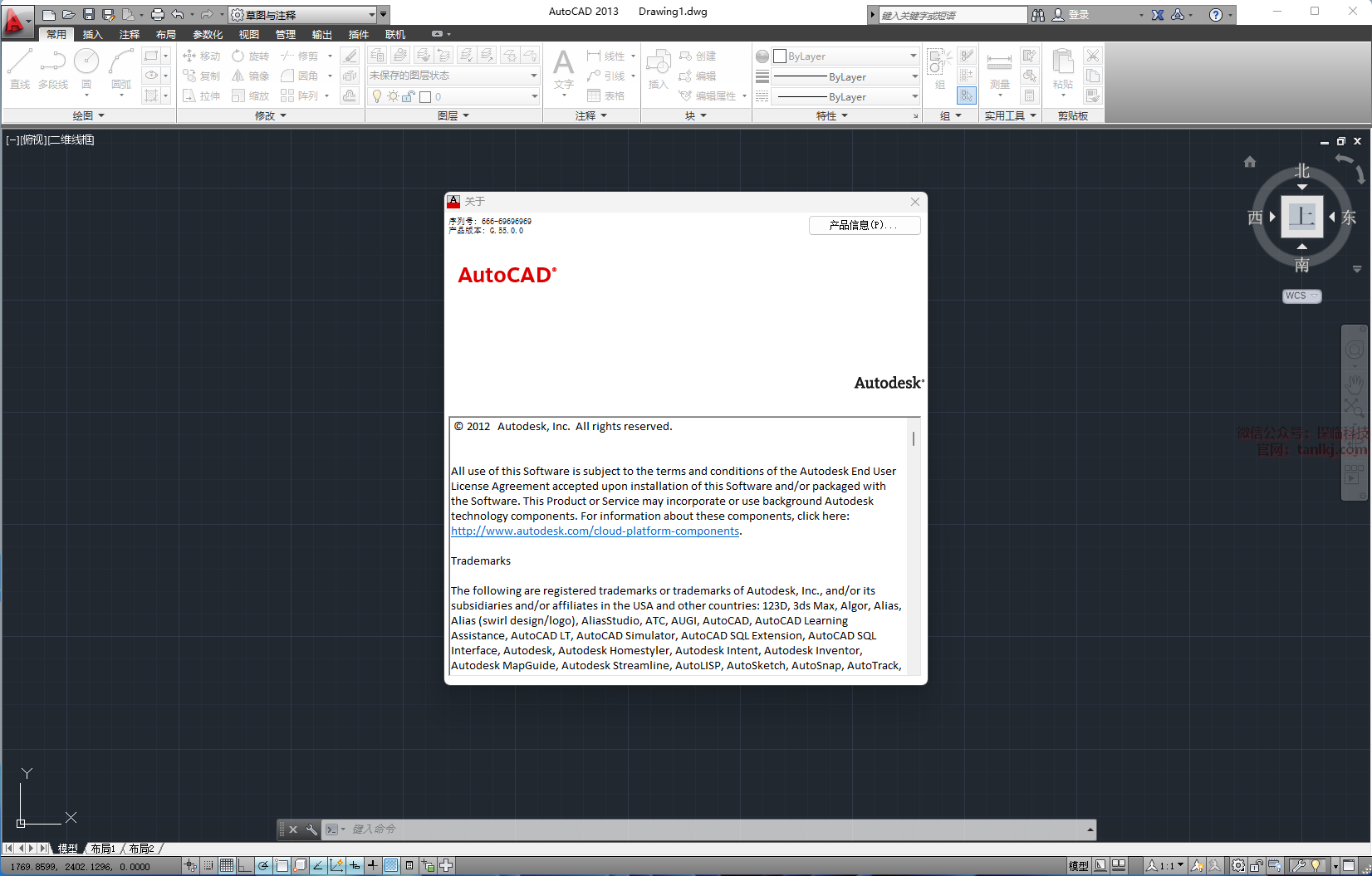Open the autodesk.com cloud-platform-components link
This screenshot has width=1372, height=876.
click(595, 531)
